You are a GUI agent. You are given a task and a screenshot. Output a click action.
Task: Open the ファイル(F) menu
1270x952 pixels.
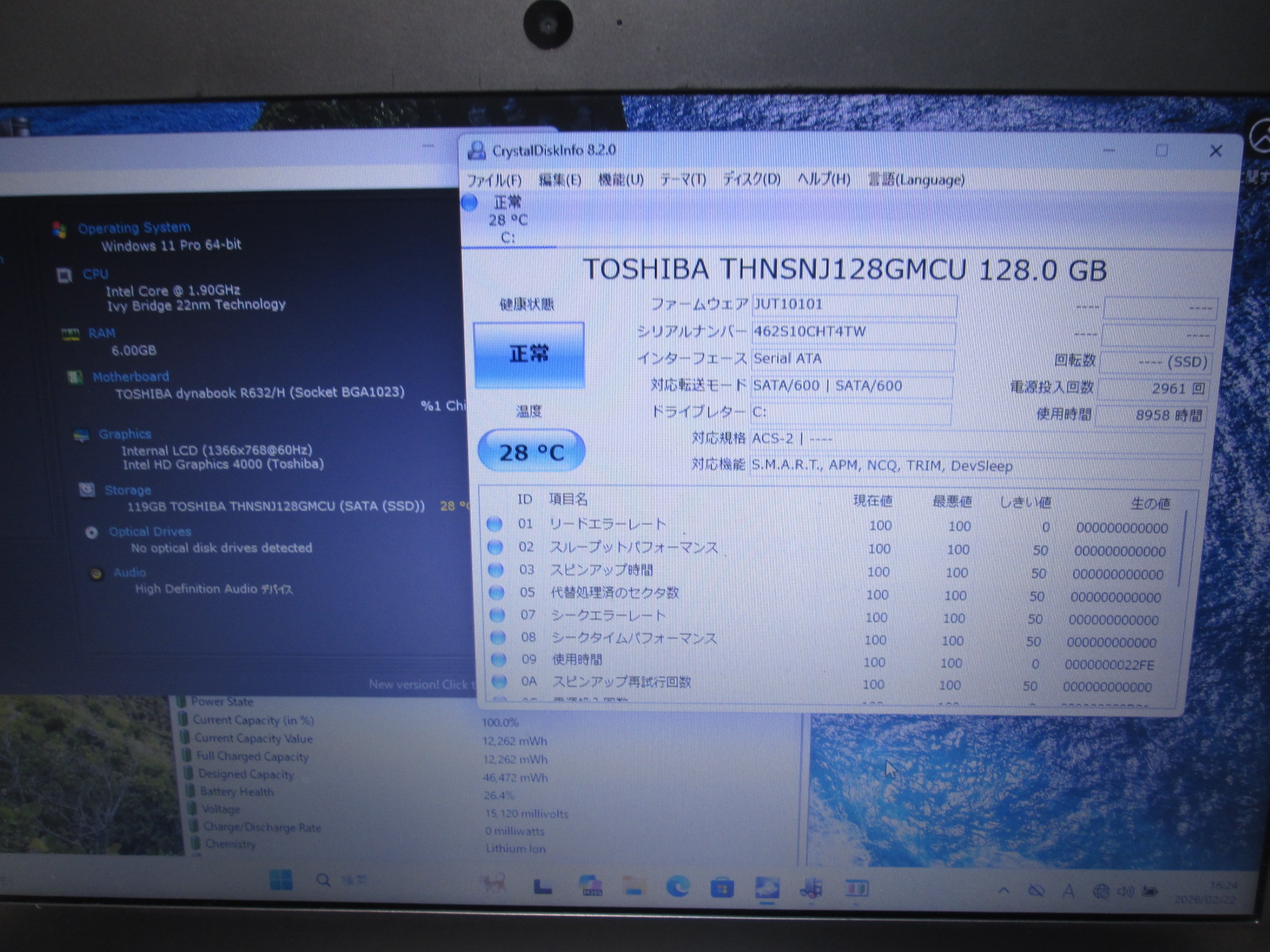[x=494, y=180]
